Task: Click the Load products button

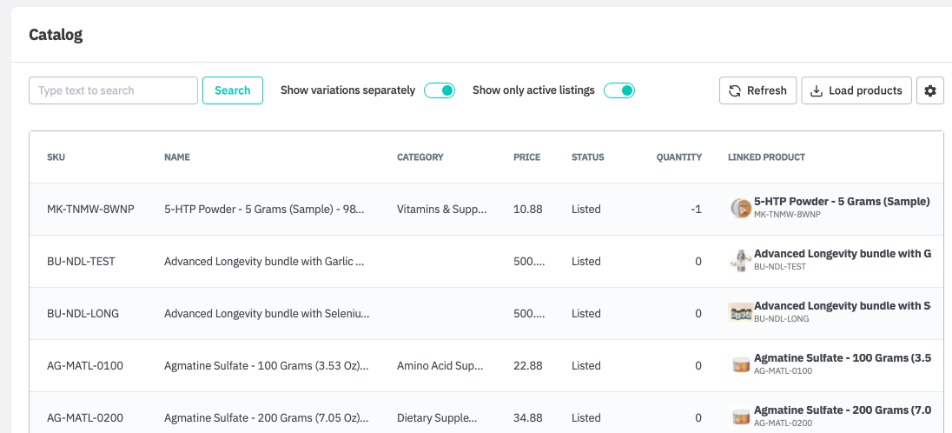Action: point(856,91)
